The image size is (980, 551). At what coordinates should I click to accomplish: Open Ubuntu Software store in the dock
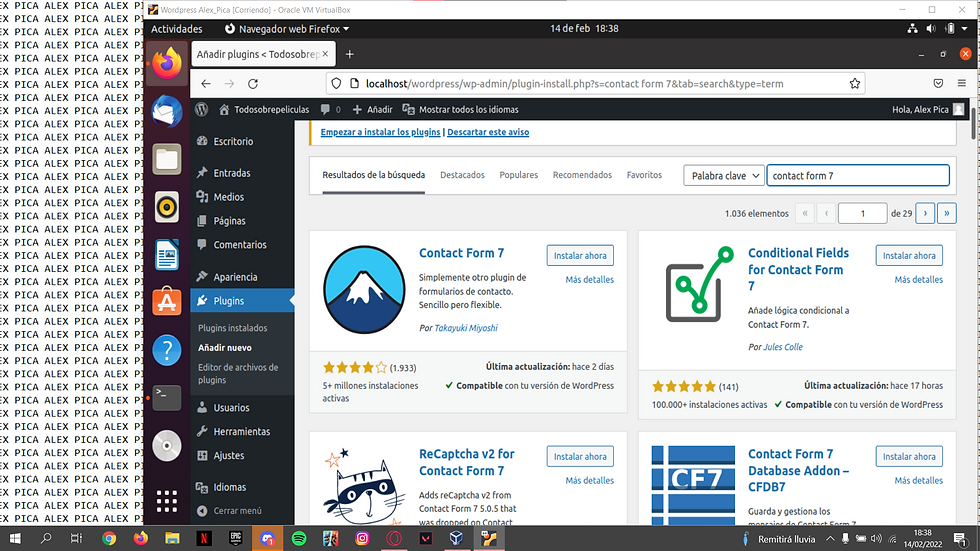coord(167,302)
